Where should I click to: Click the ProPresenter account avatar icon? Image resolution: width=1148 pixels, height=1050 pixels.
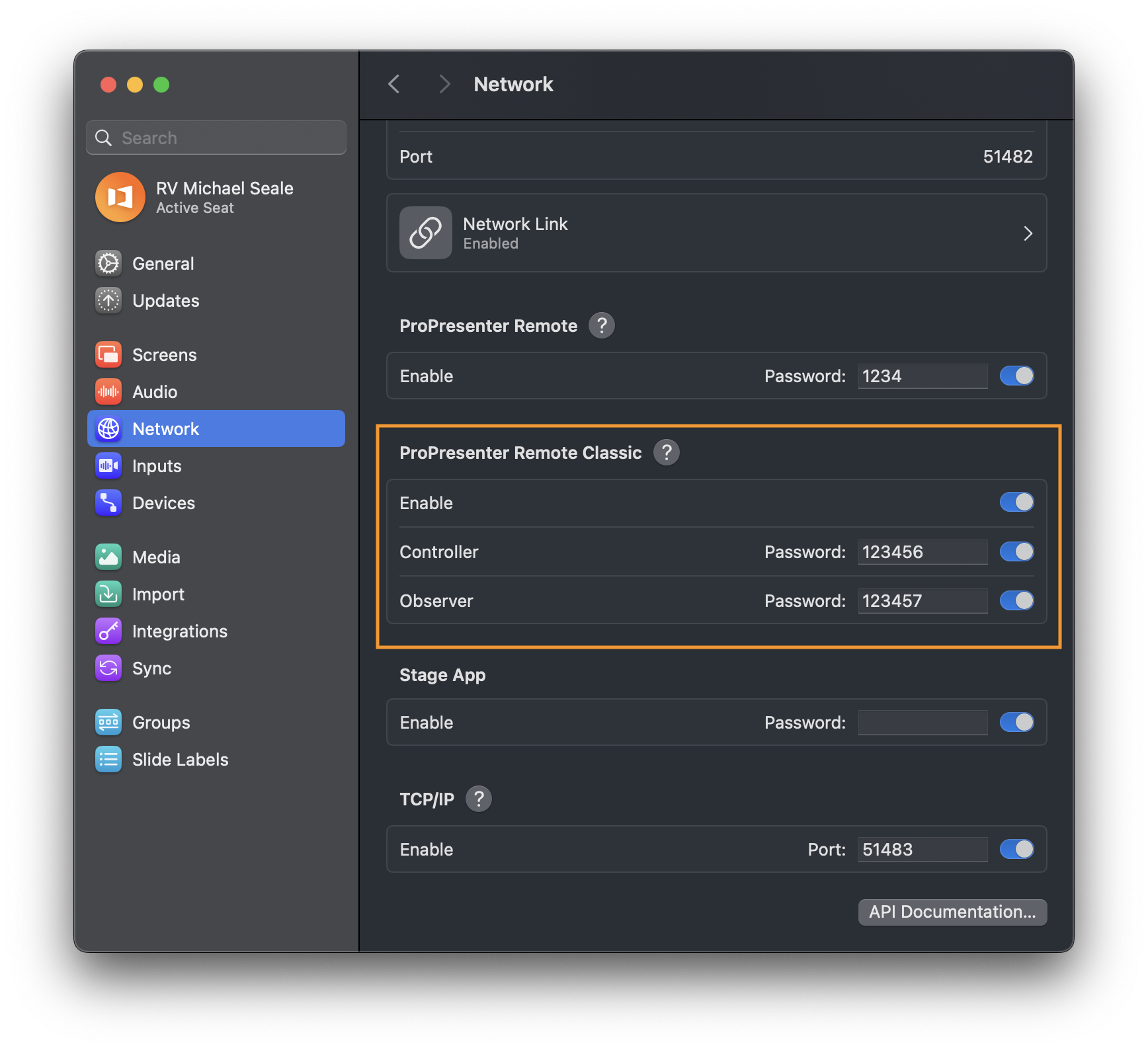(x=120, y=197)
